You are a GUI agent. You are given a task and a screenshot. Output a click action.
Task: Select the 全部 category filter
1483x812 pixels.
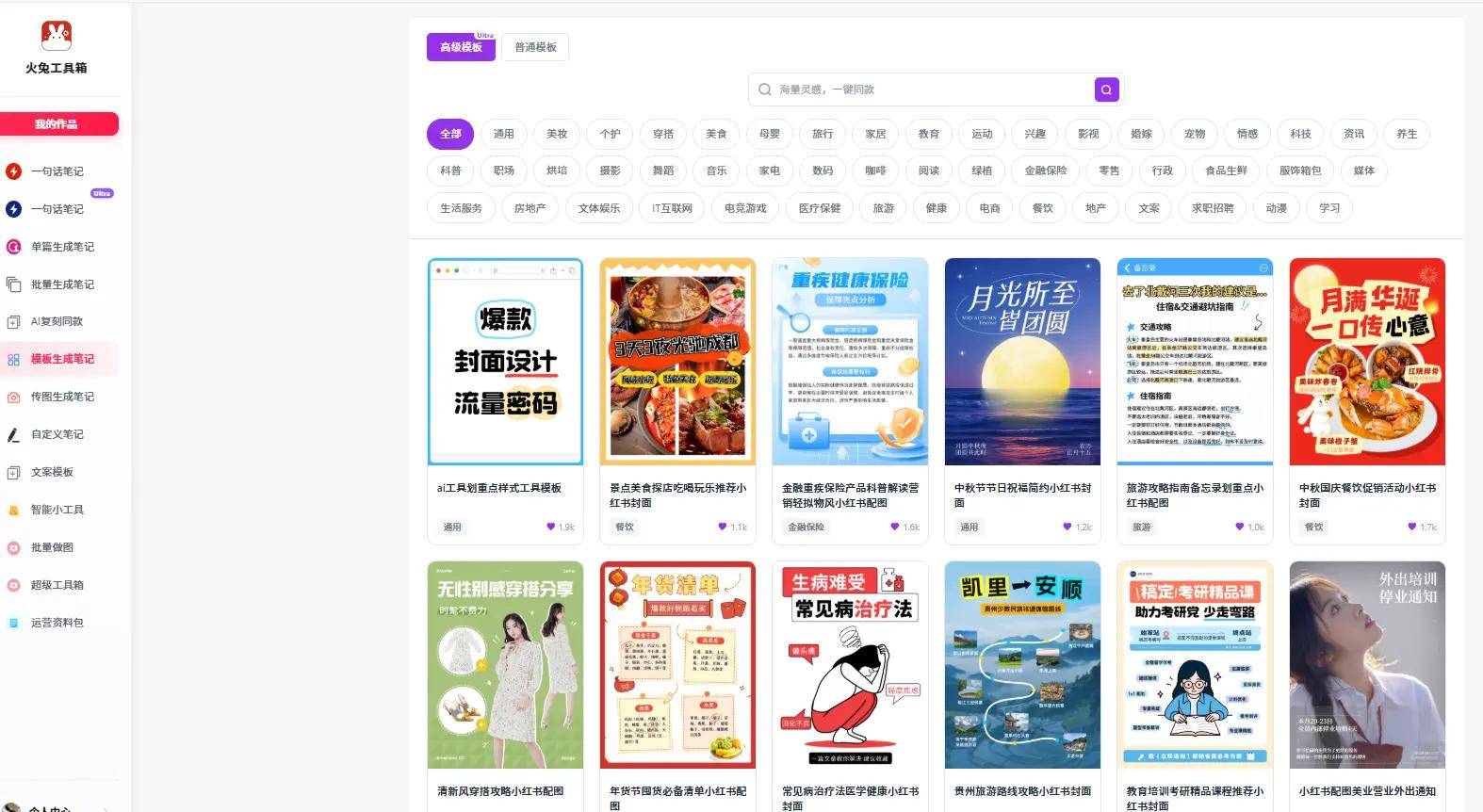tap(450, 134)
